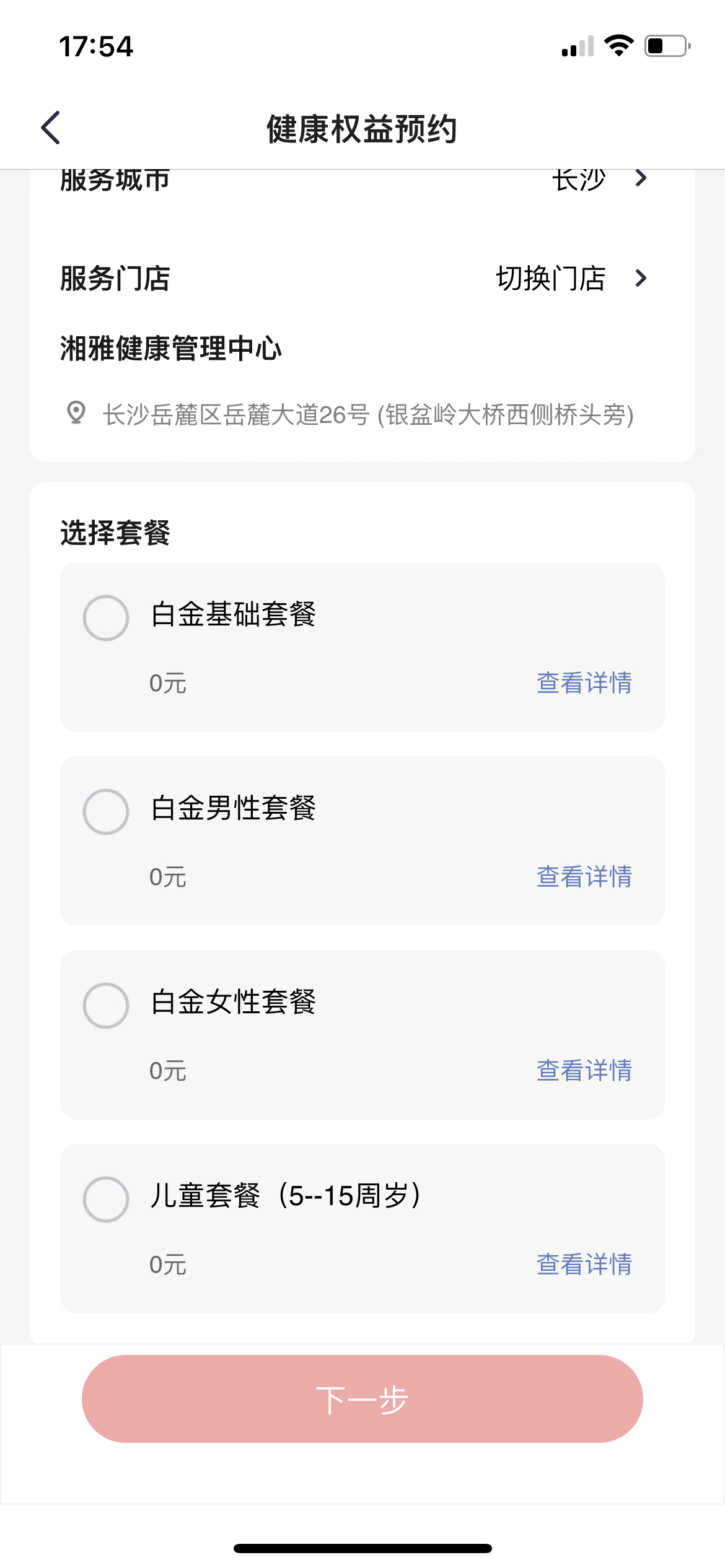Tap the Wi-Fi status icon
Viewport: 725px width, 1568px height.
[x=618, y=46]
